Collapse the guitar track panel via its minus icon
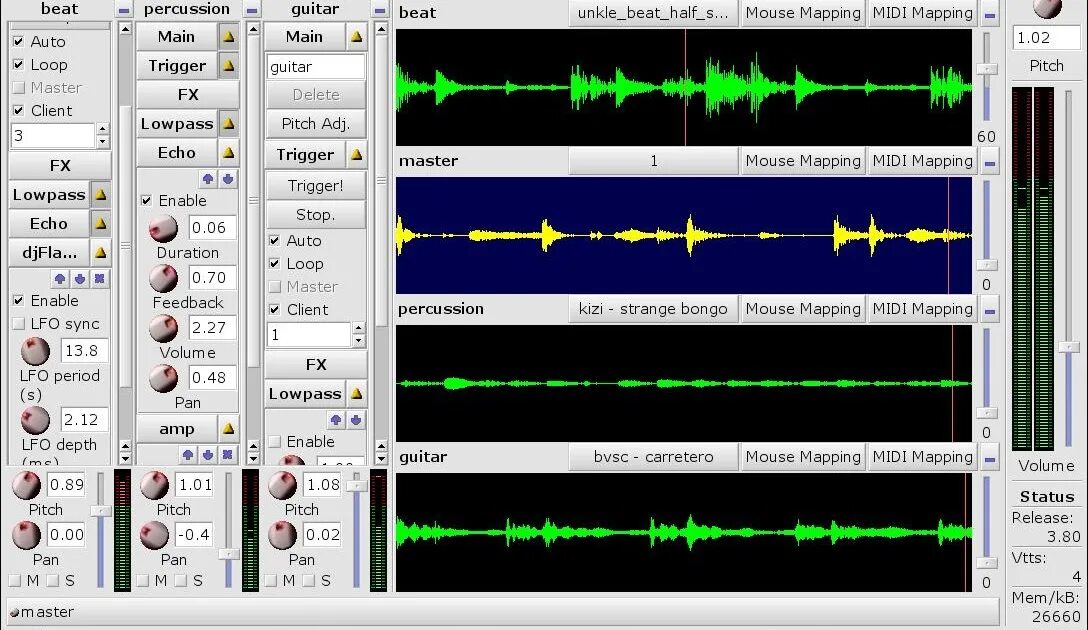1088x630 pixels. coord(380,10)
